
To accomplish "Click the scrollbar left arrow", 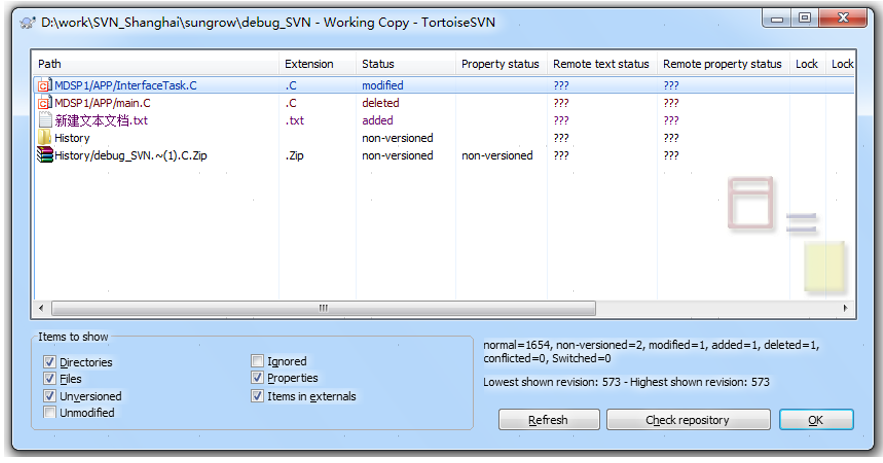I will tap(41, 308).
